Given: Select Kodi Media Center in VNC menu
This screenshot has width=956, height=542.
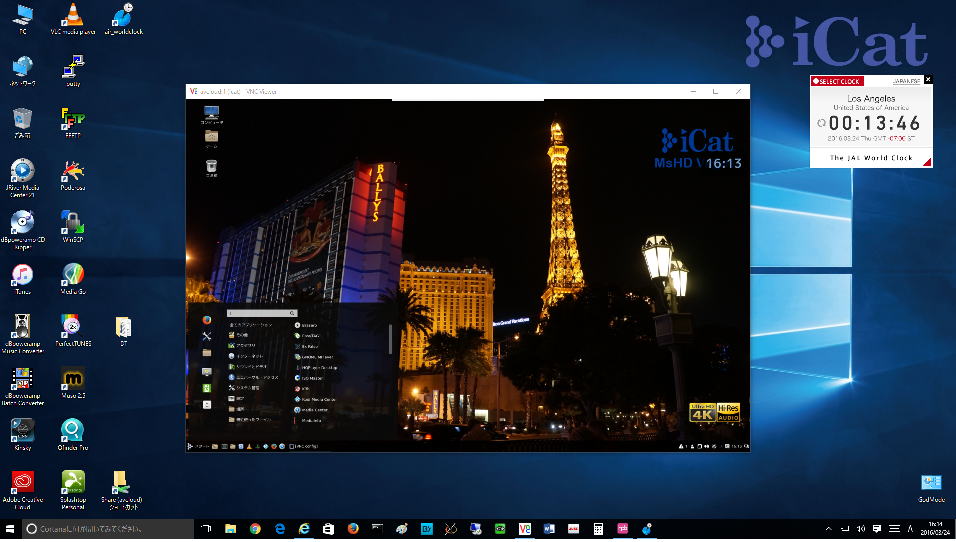Looking at the screenshot, I should [315, 399].
